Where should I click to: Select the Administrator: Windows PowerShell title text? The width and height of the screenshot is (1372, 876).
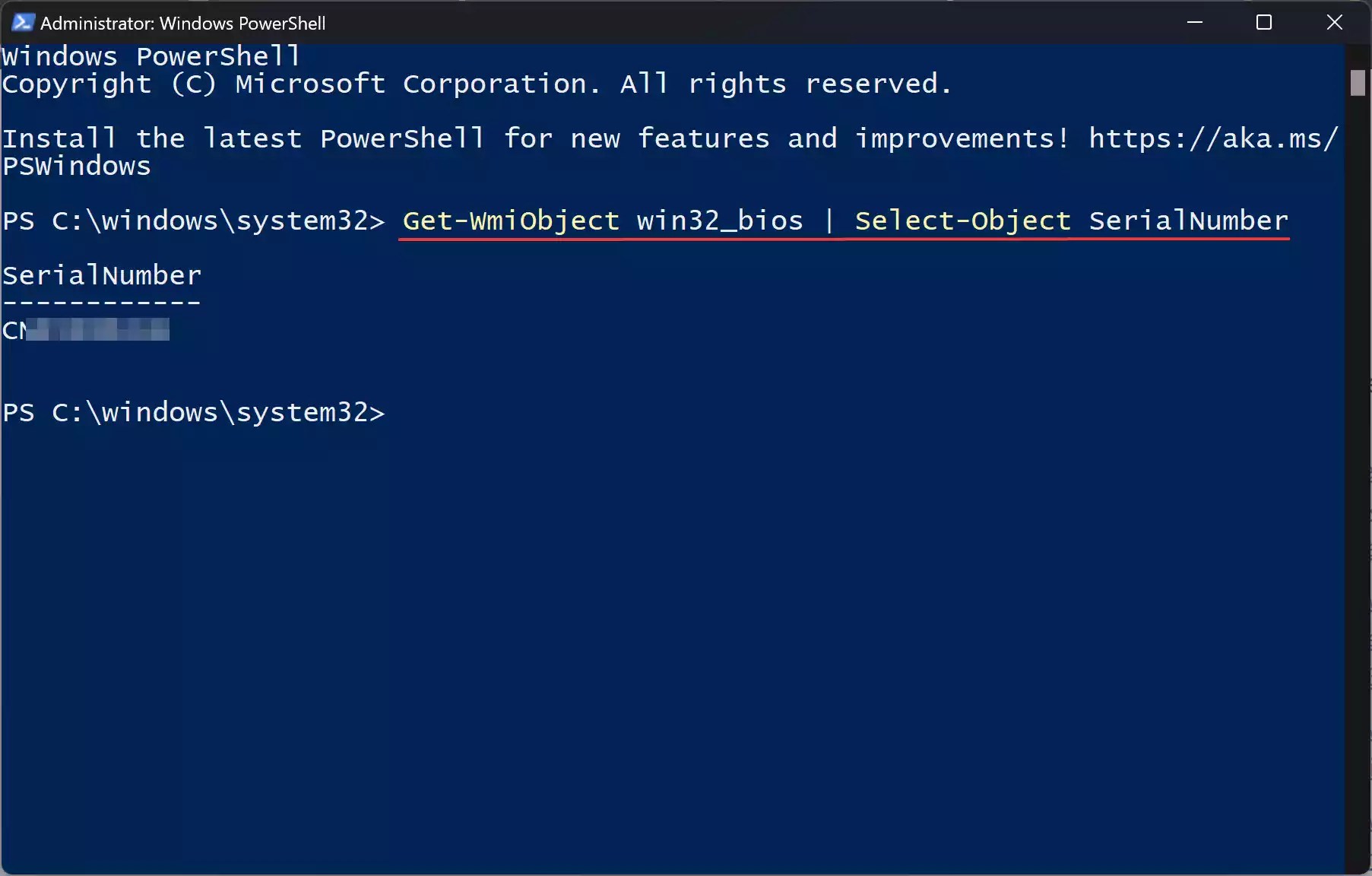[x=182, y=23]
